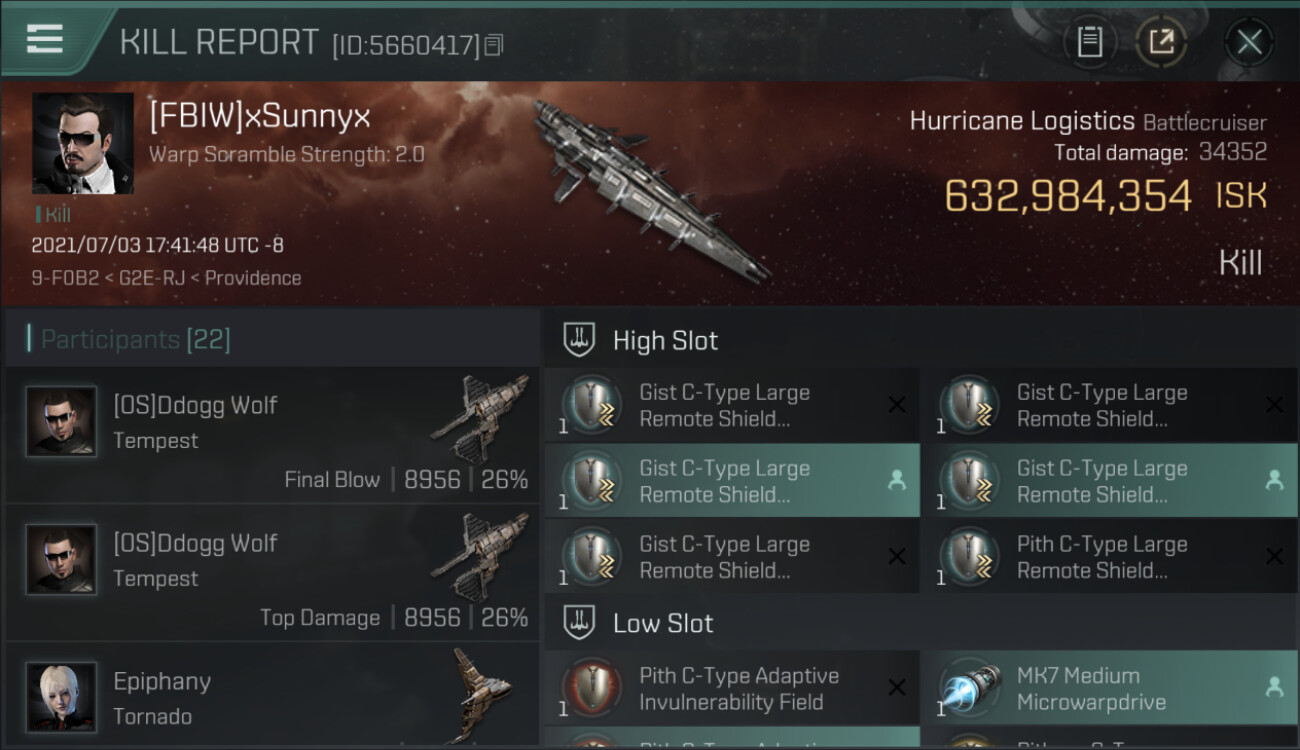Open the Providence region location link
This screenshot has width=1300, height=750.
point(253,278)
